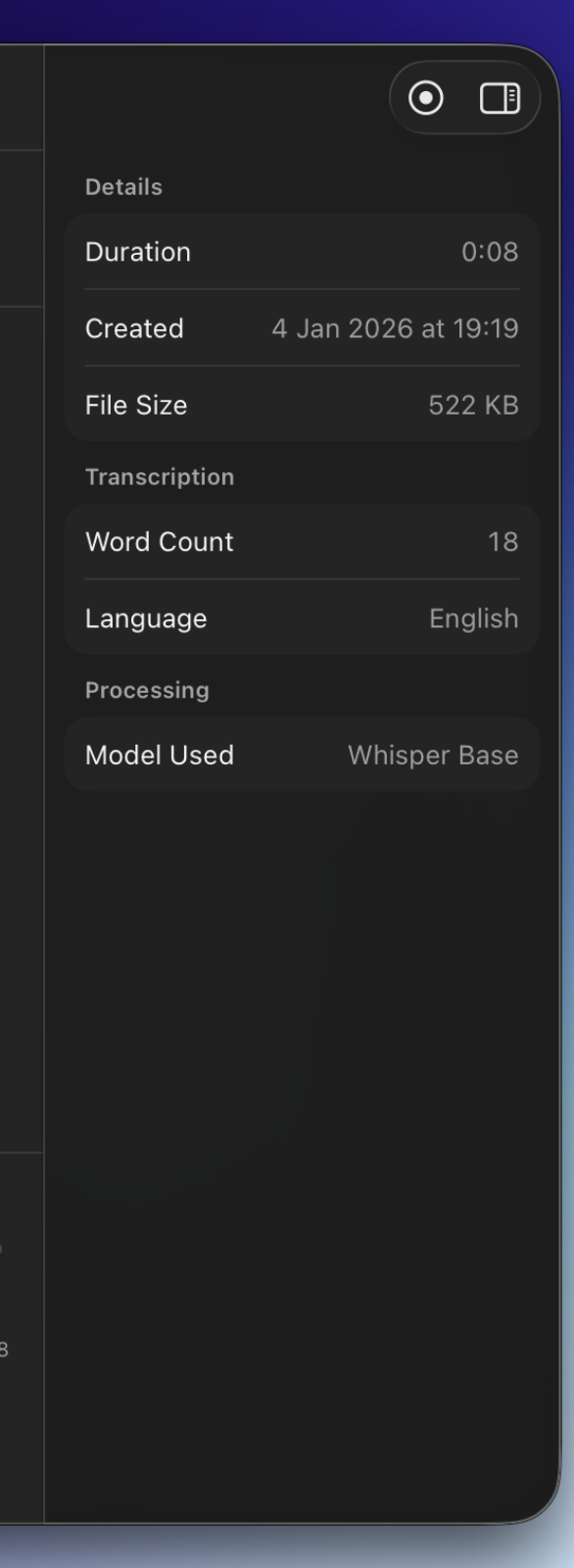Click the word count value 18
The width and height of the screenshot is (574, 1568).
(x=503, y=542)
